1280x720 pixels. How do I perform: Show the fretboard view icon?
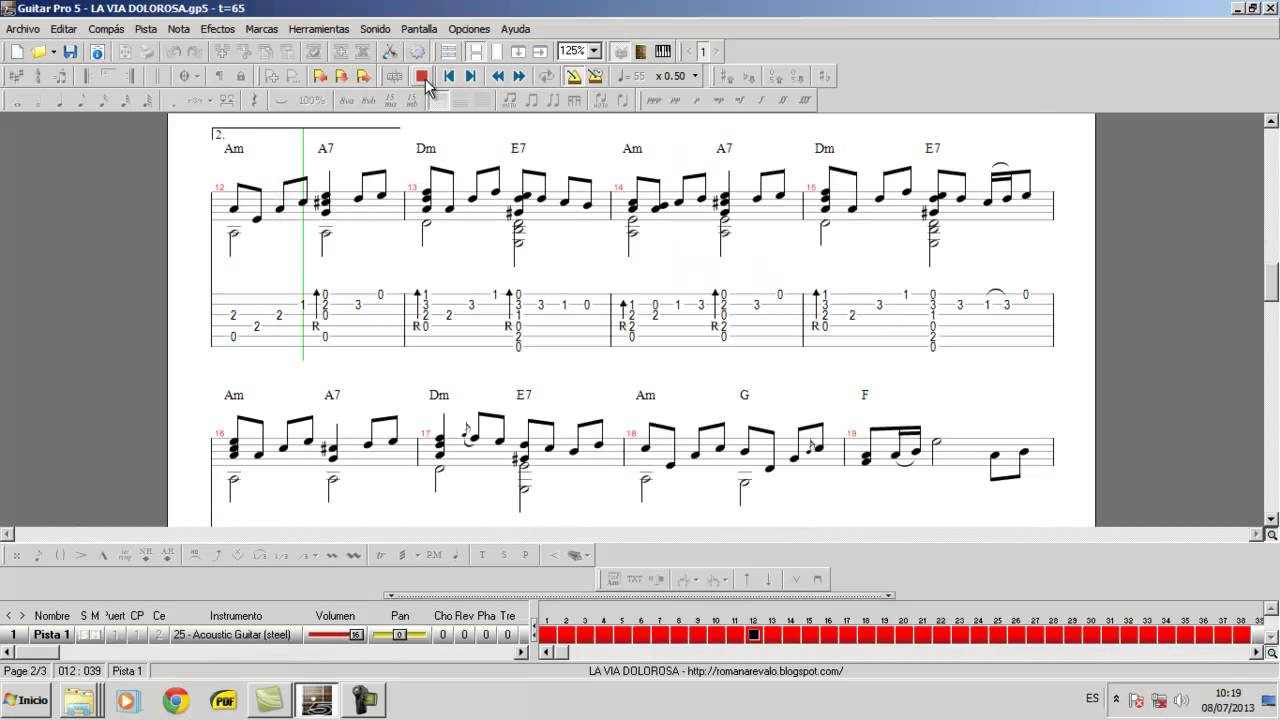(x=641, y=52)
